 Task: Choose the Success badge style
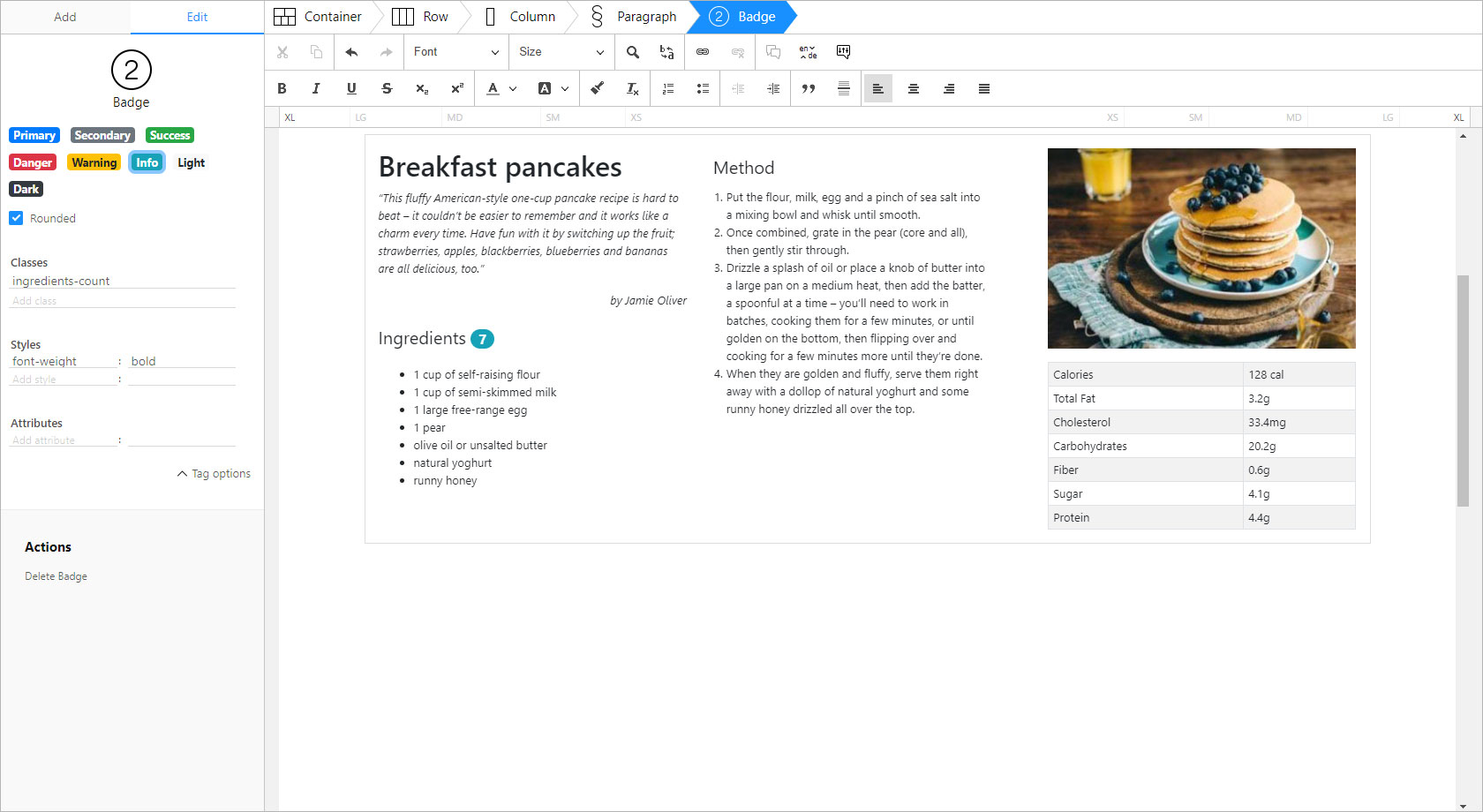click(x=169, y=135)
